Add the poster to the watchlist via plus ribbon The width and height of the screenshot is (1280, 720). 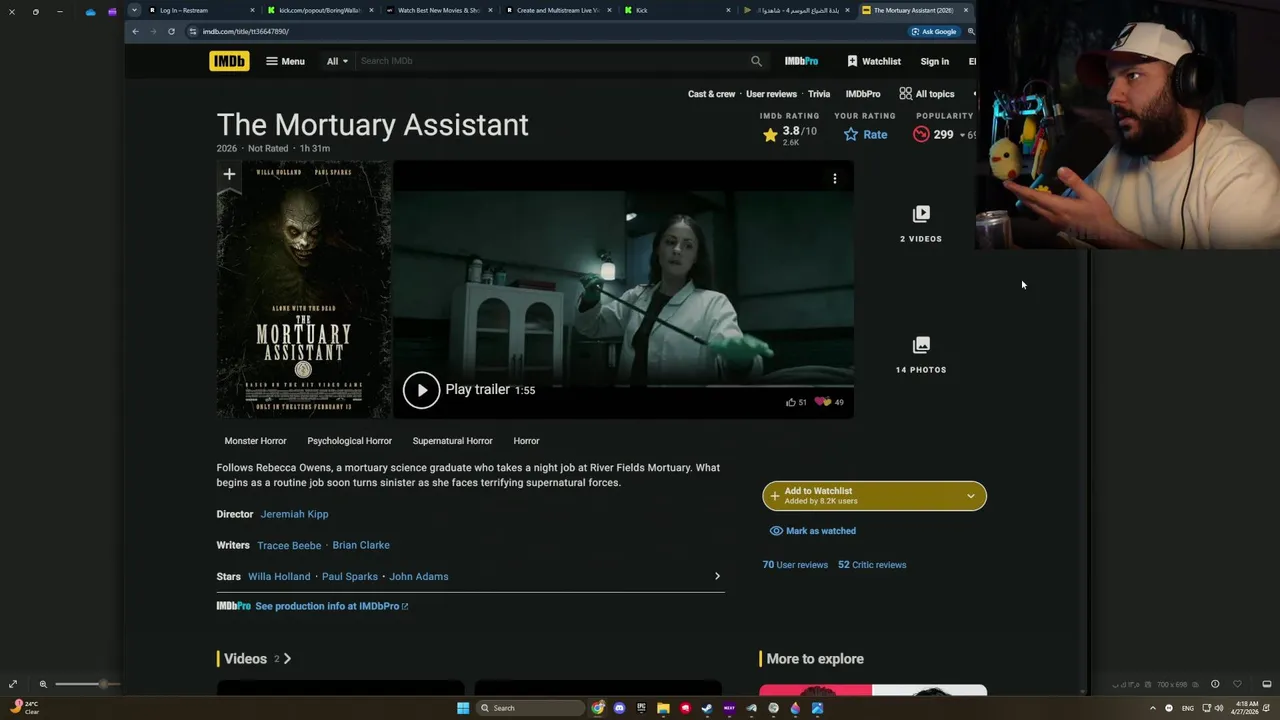229,175
